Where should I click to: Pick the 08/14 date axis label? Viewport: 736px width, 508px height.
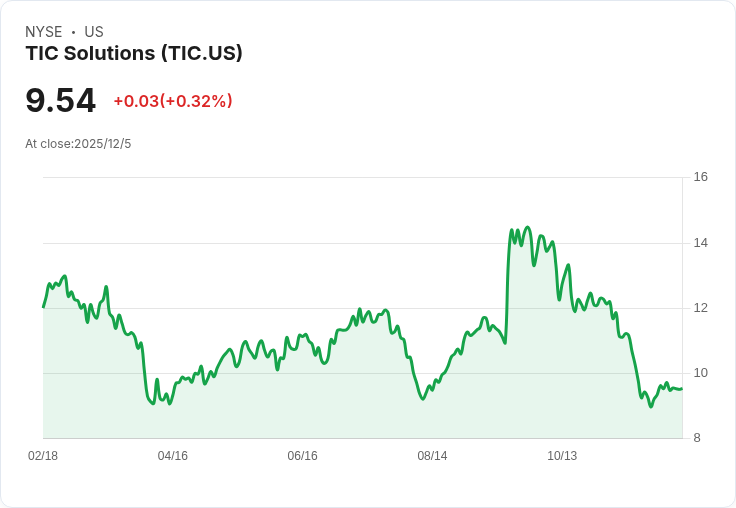tap(432, 456)
